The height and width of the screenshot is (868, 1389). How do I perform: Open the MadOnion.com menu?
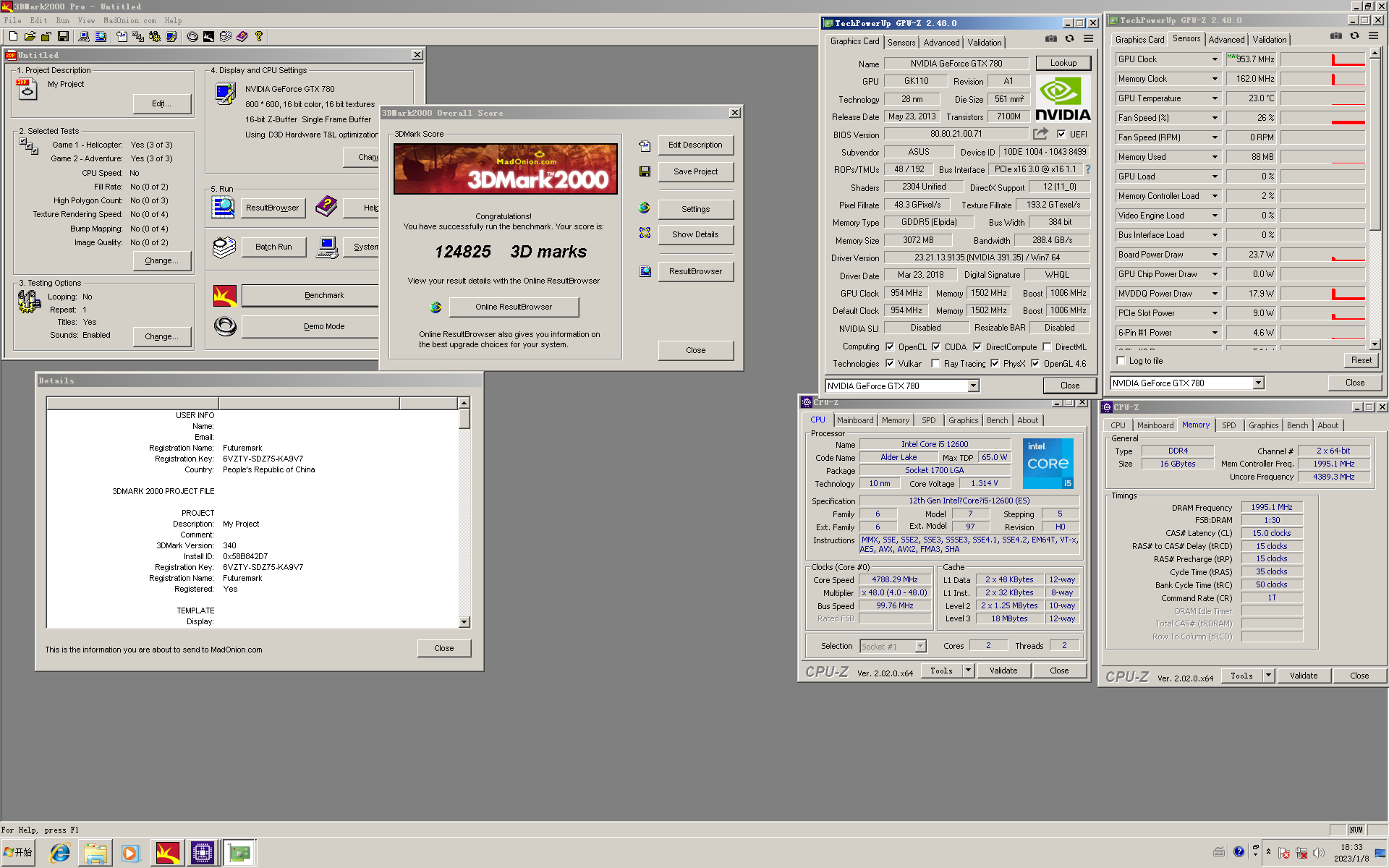click(x=129, y=20)
